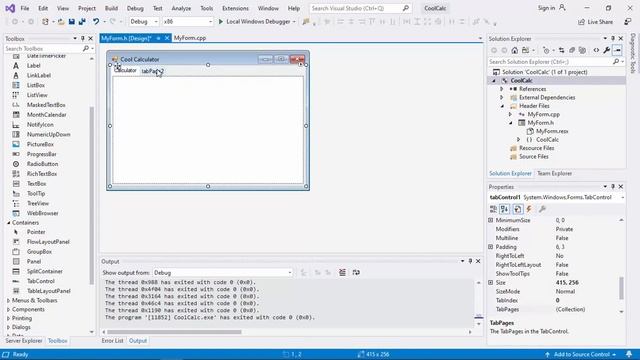Viewport: 640px width, 360px height.
Task: Select TableLayoutPanel in Toolbox
Action: [x=49, y=291]
